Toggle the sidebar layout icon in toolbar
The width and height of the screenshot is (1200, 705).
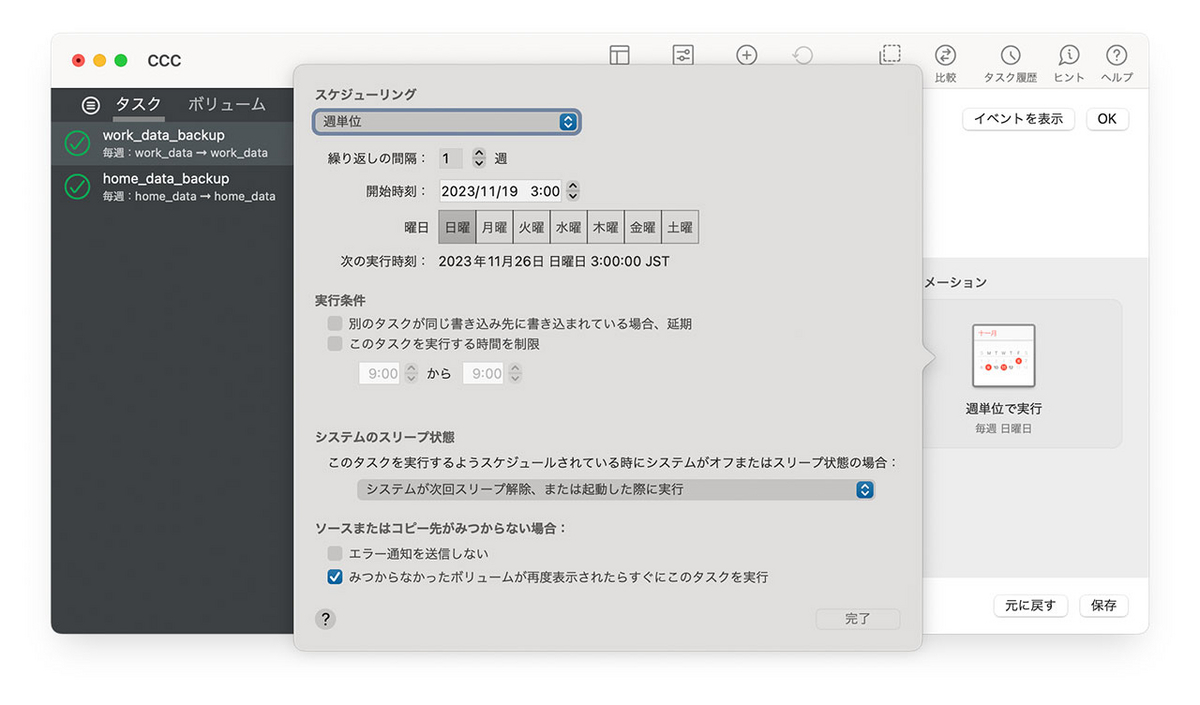click(x=620, y=56)
